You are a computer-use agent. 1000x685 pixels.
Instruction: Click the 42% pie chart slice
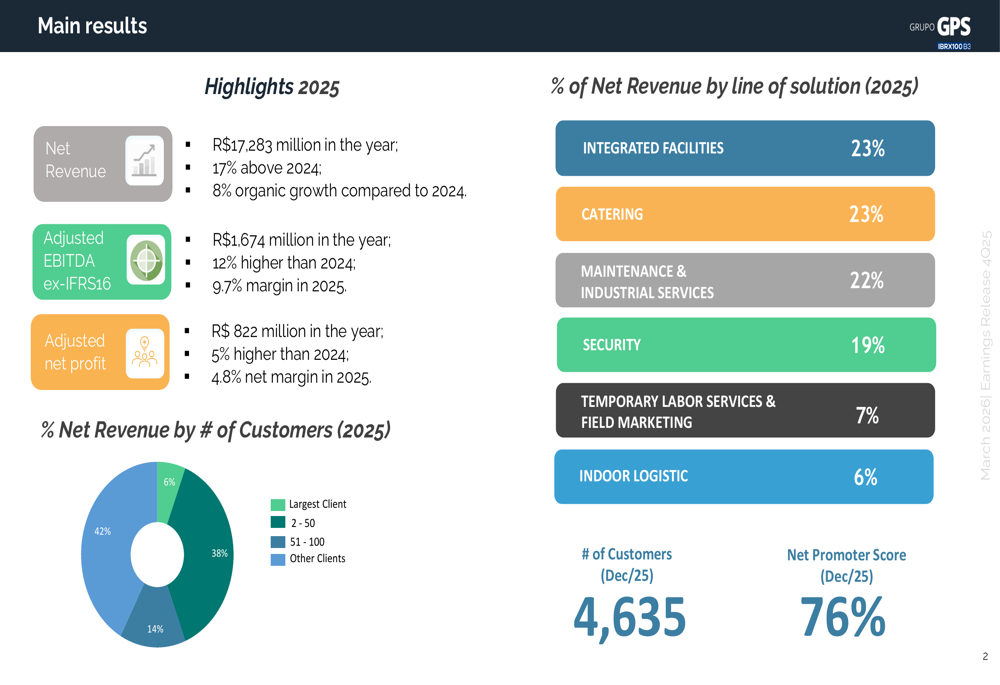pyautogui.click(x=105, y=560)
